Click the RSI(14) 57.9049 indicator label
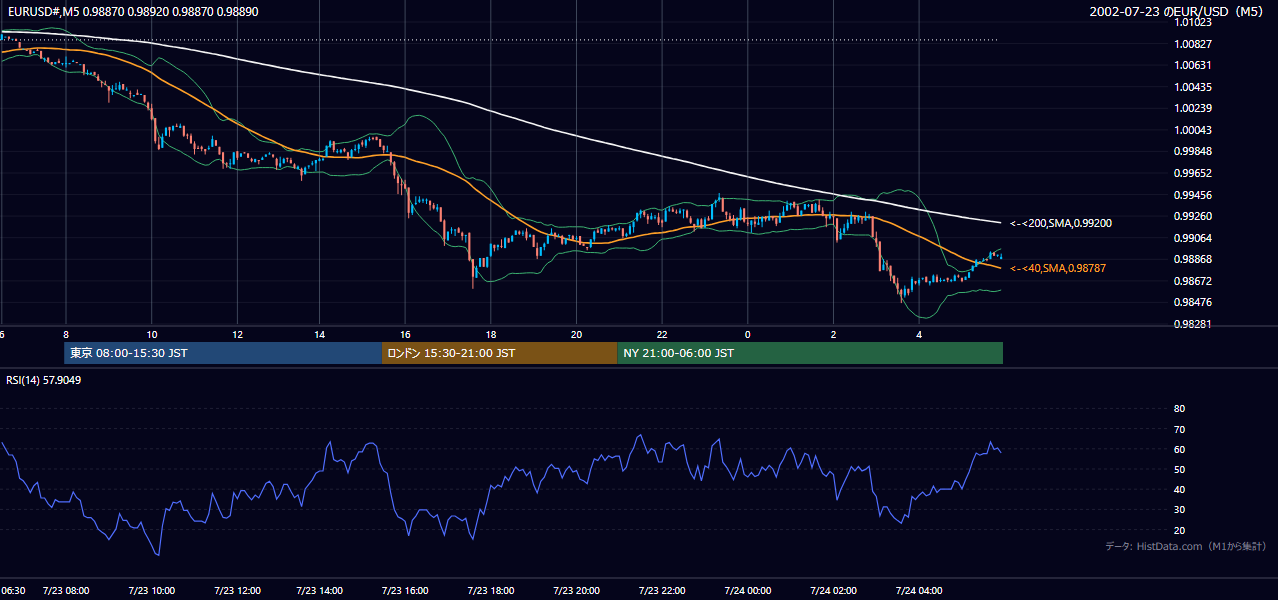 44,380
